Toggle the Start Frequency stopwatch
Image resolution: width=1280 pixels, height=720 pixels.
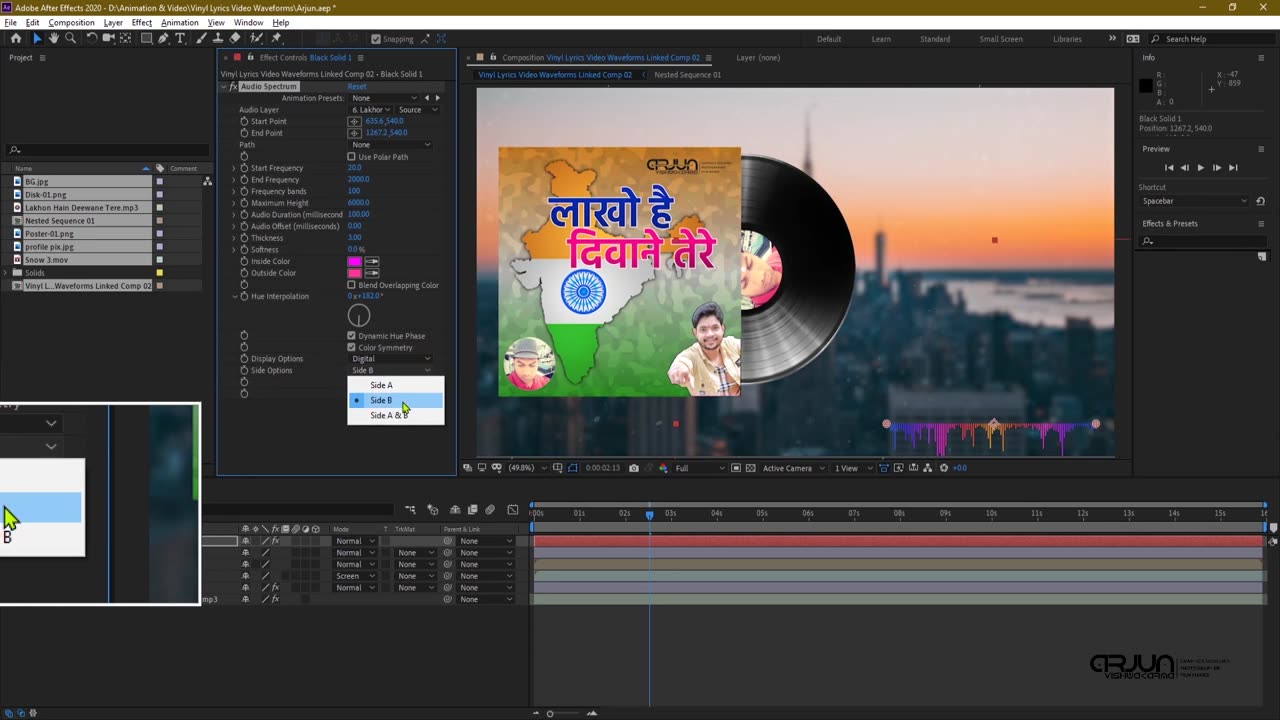click(x=244, y=168)
